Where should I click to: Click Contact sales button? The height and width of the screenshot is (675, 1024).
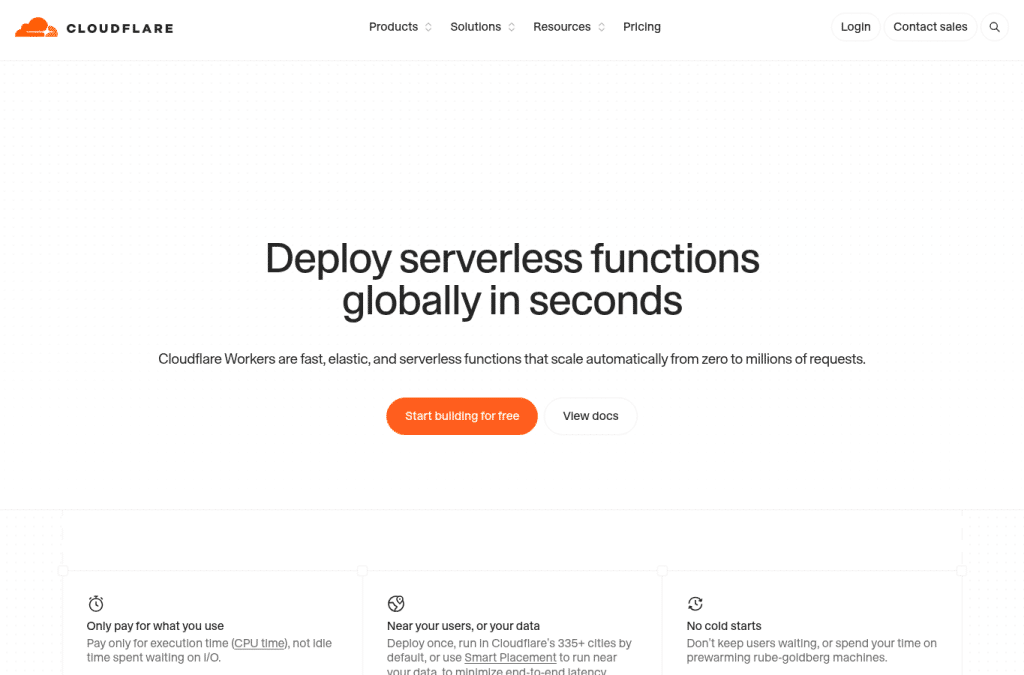click(x=930, y=27)
